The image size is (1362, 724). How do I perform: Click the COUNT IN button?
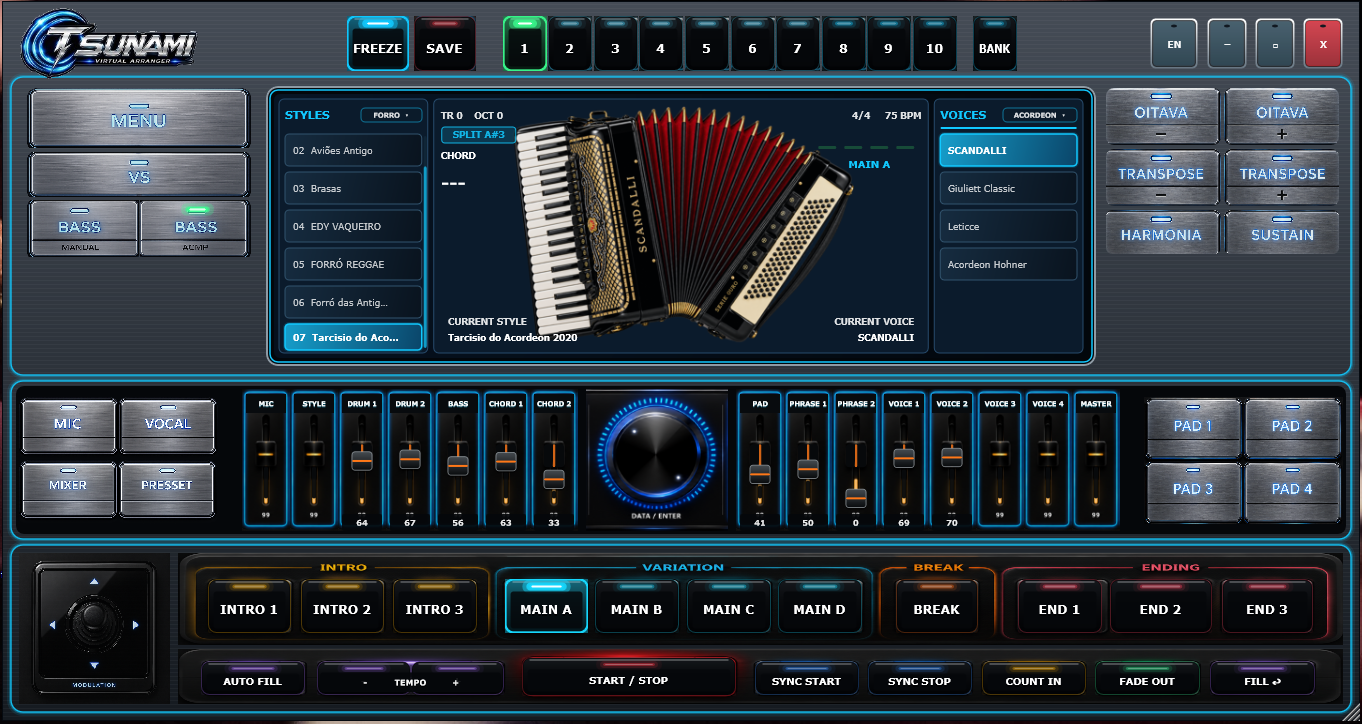1034,680
